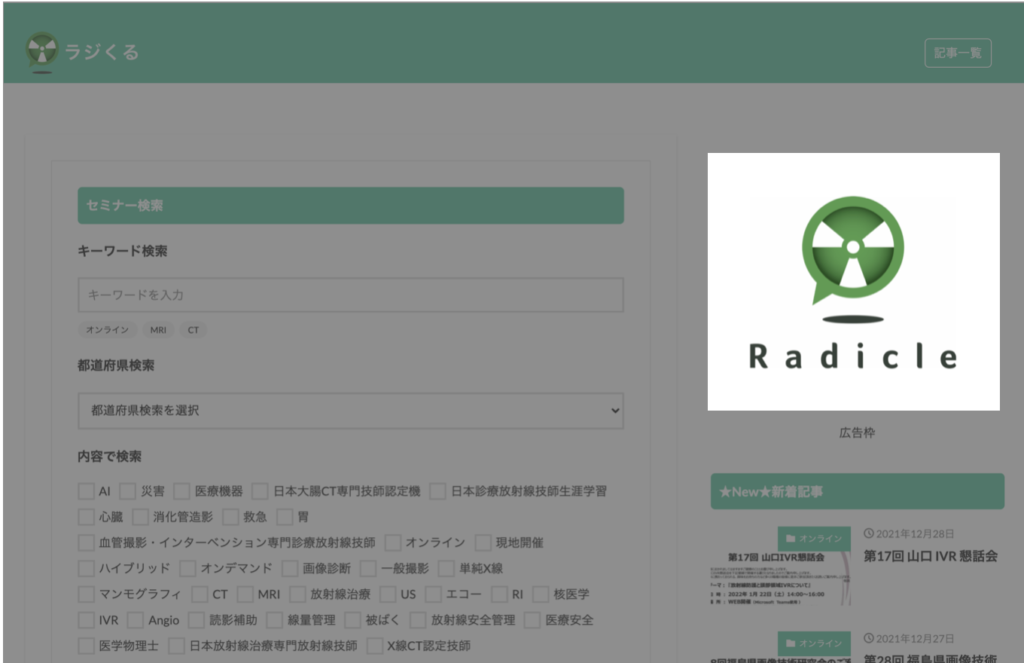
Task: Click the キーワードを入力 search field
Action: pos(351,295)
